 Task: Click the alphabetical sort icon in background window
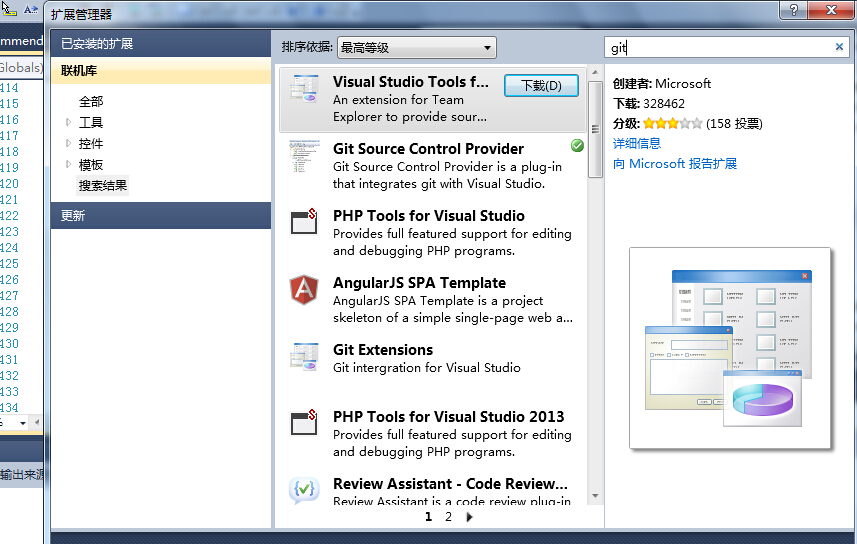(31, 9)
